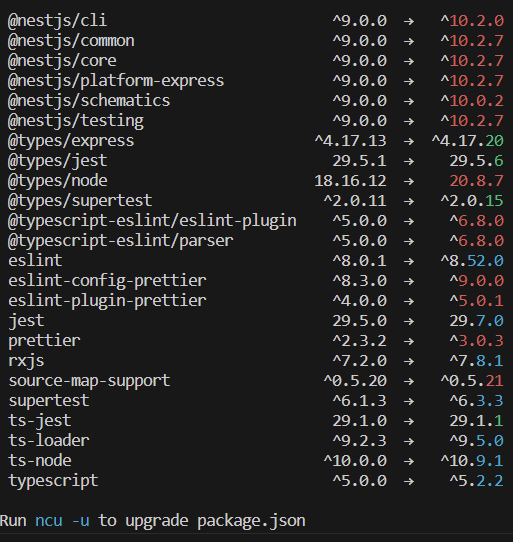Click current version ^10.0.0 of ts-node
Viewport: 513px width, 542px height.
pos(355,461)
